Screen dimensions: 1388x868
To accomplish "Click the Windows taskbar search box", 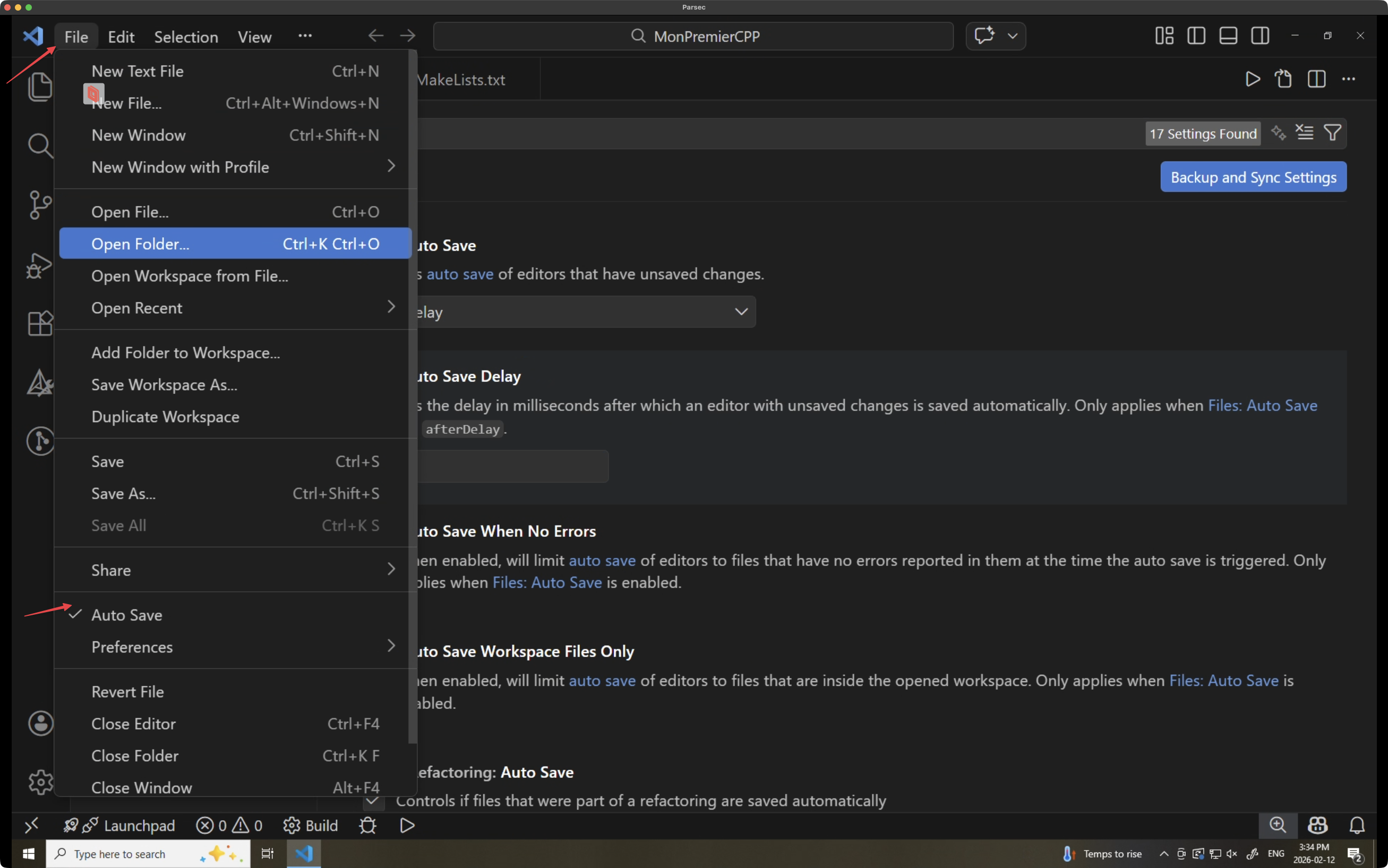I will pyautogui.click(x=148, y=854).
